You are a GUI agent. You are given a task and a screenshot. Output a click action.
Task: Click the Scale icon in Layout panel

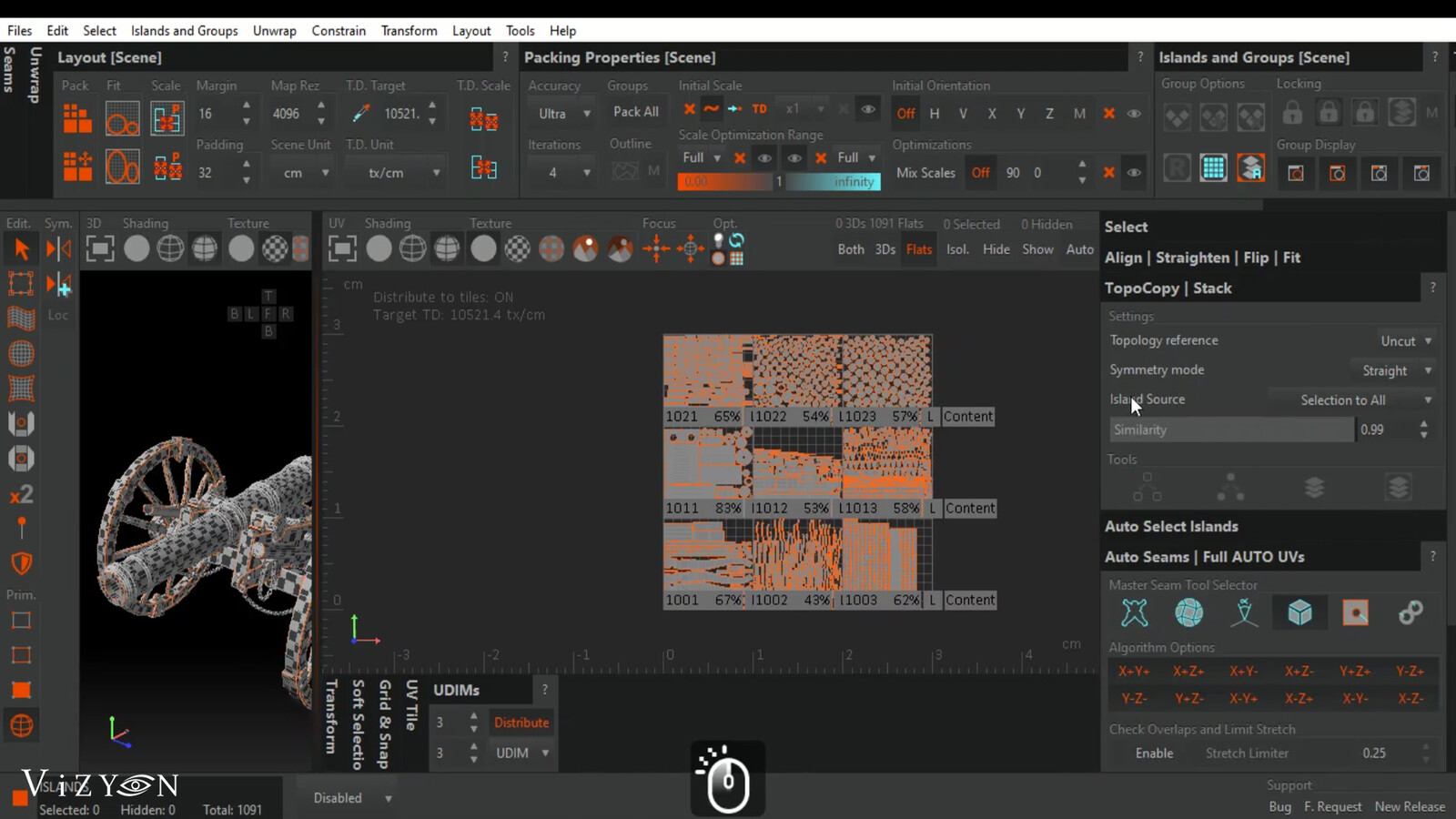click(167, 118)
